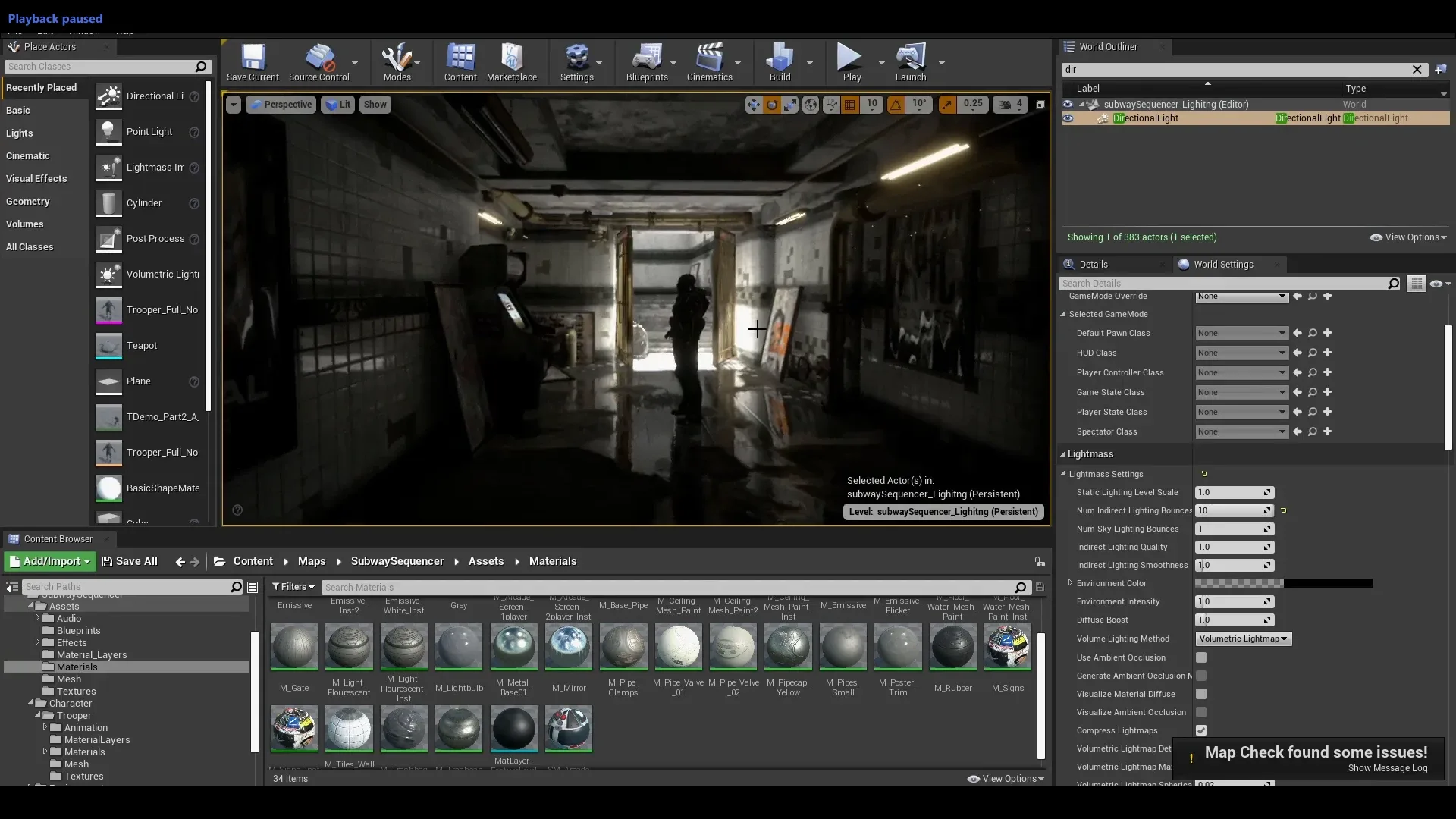Toggle Compress Lightmaps checkbox

(1201, 730)
